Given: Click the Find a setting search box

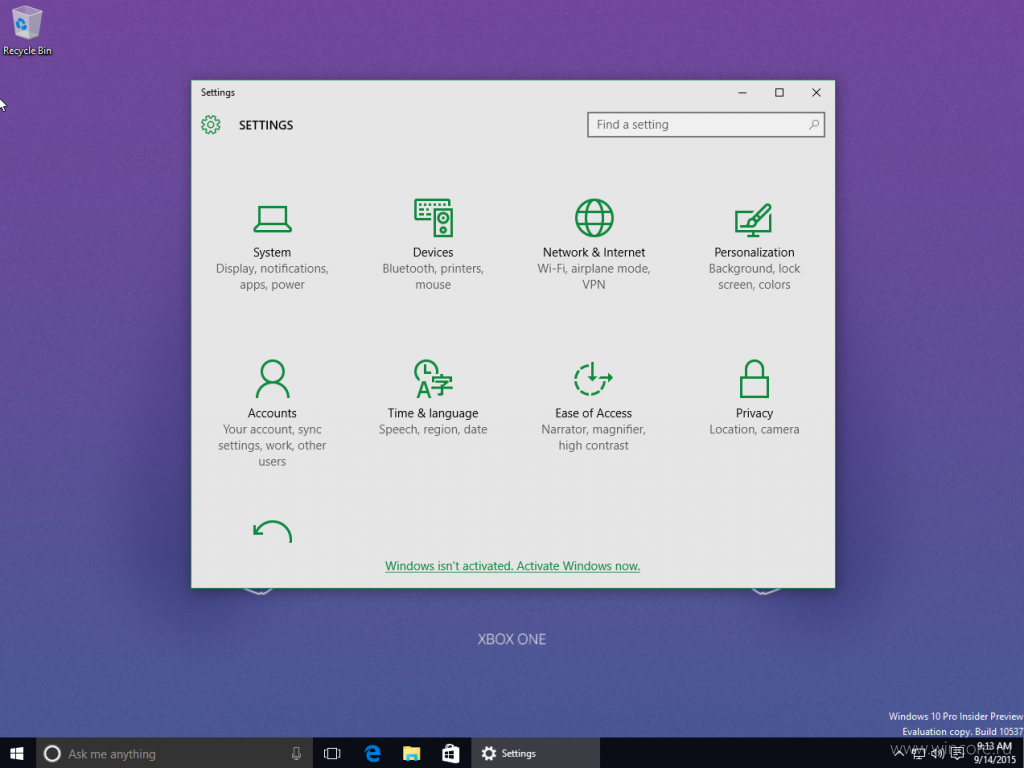Looking at the screenshot, I should click(706, 125).
